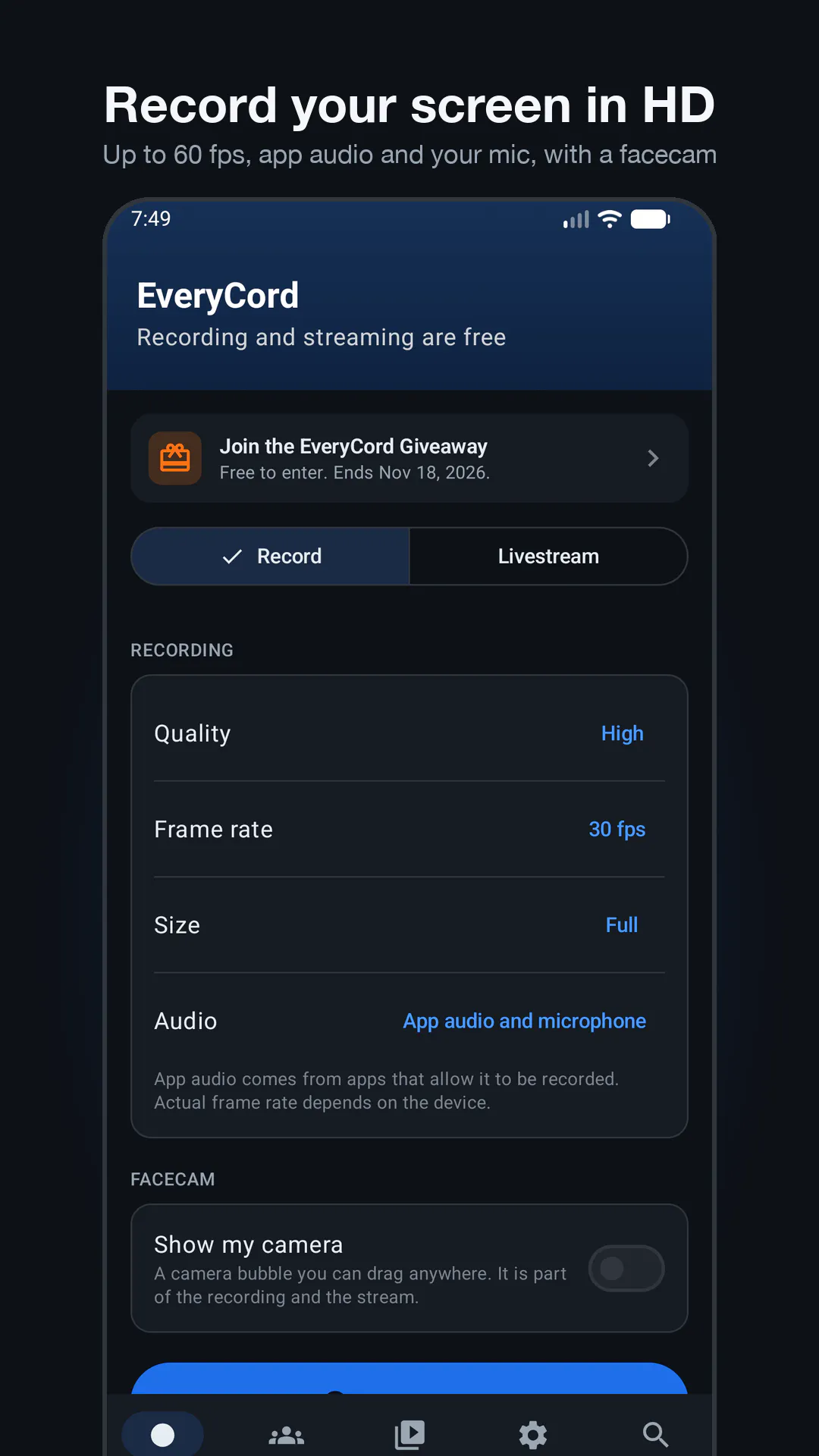
Task: Tap 'Recording and streaming are free' subtitle
Action: 322,337
